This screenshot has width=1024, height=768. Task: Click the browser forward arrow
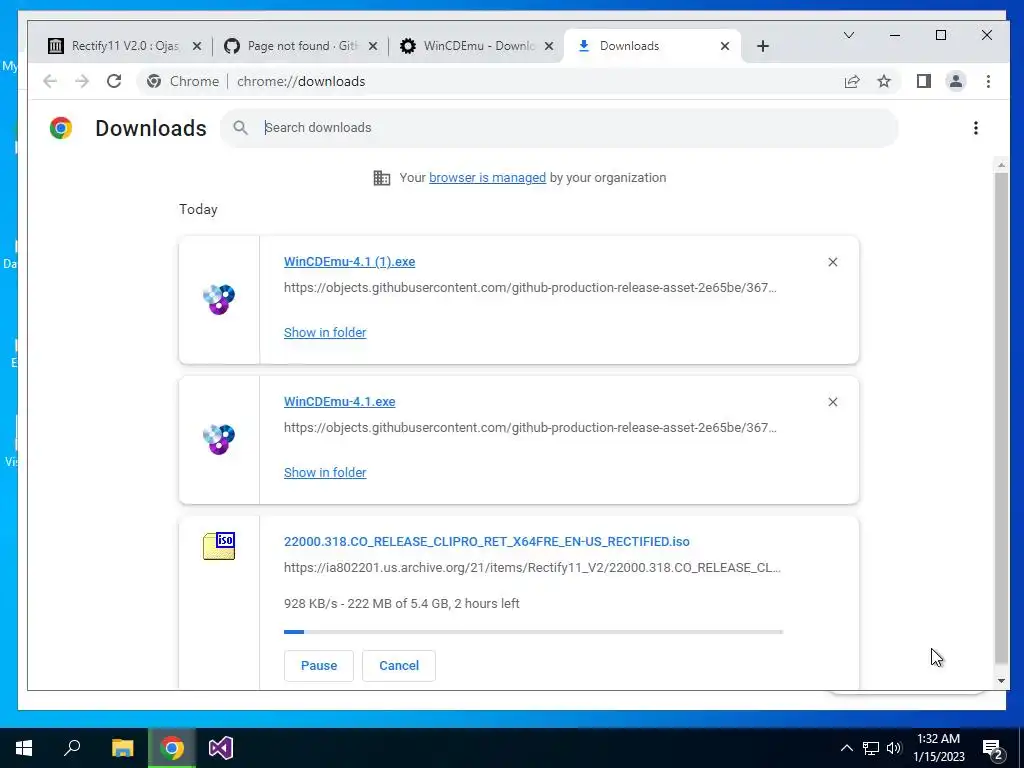82,81
